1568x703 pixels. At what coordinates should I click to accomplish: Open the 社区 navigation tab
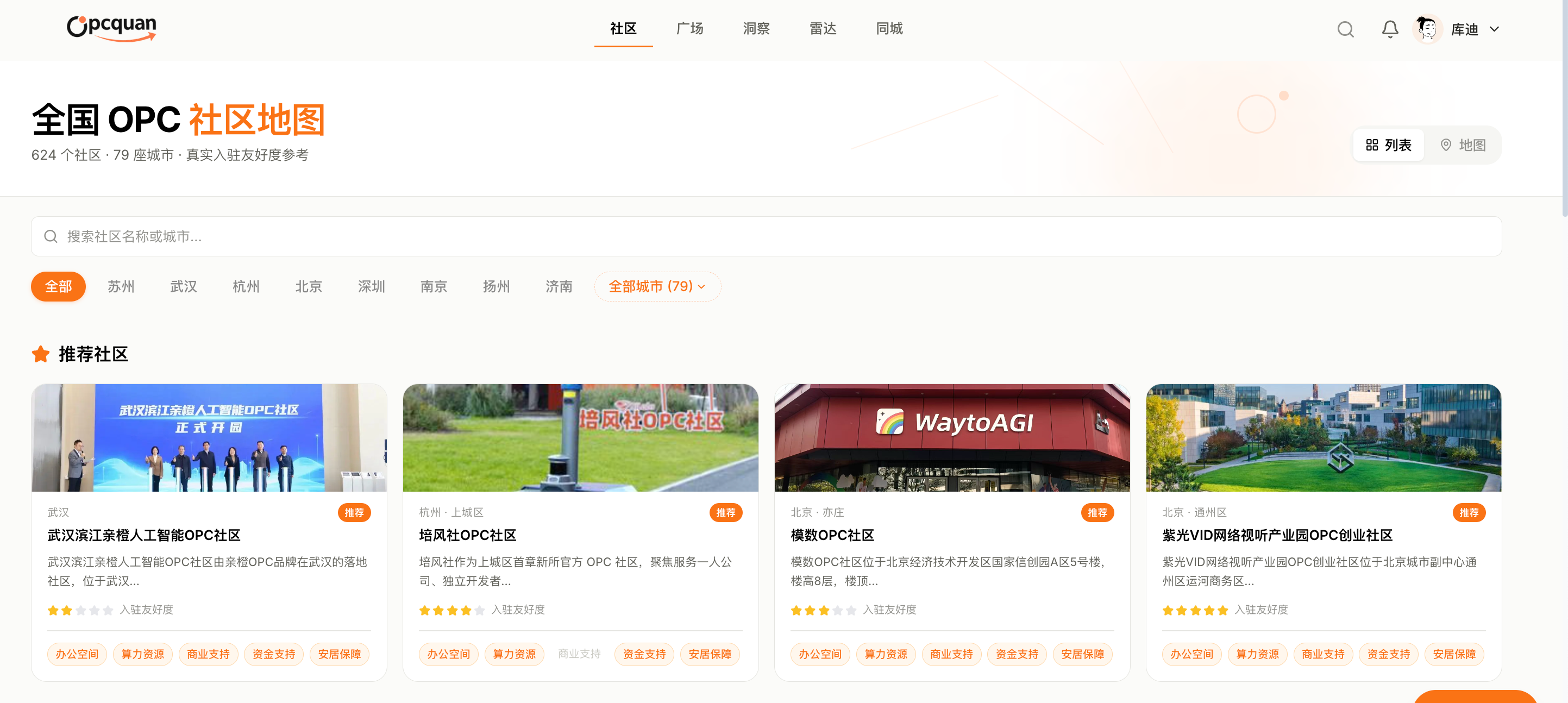(623, 29)
